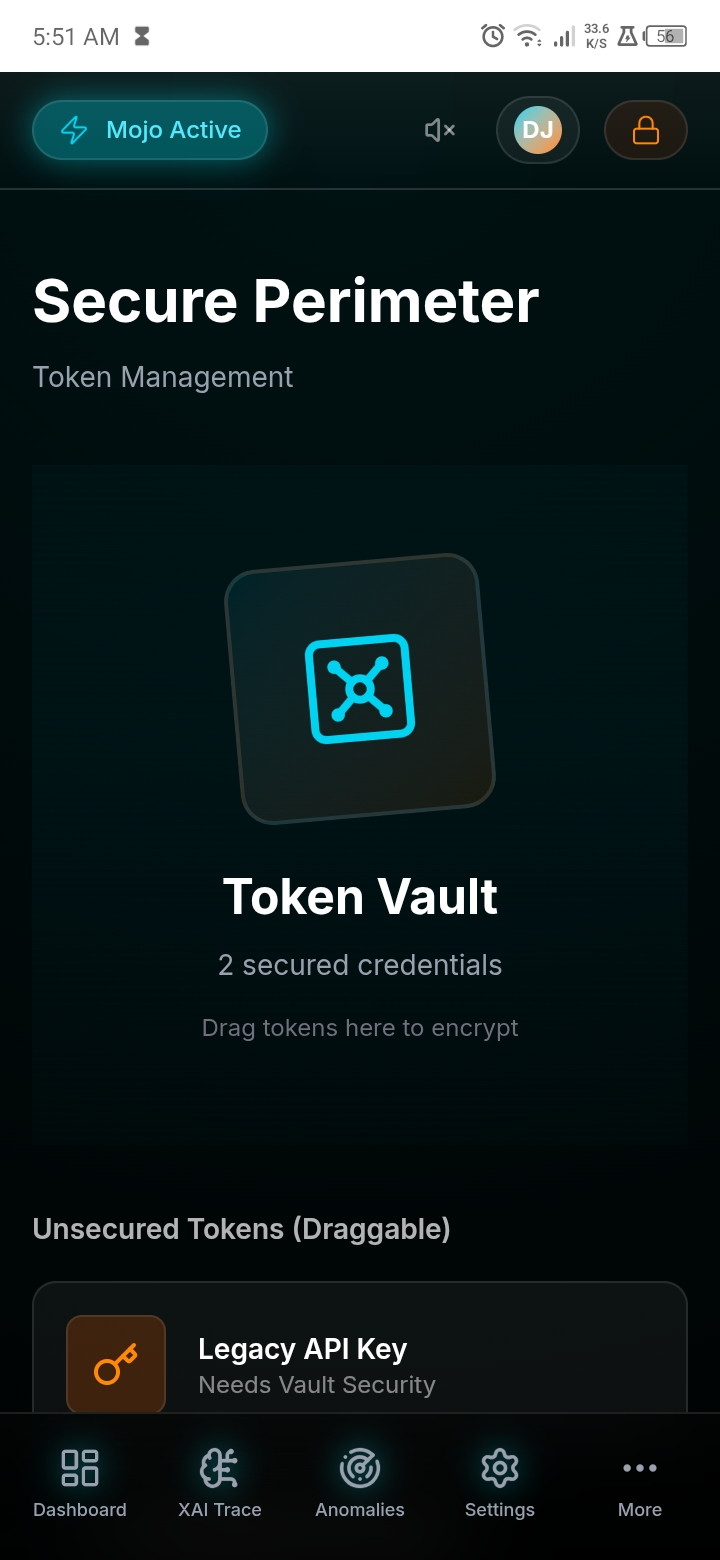This screenshot has height=1560, width=720.
Task: Tap the Unsecured Tokens (Draggable) heading
Action: [242, 1229]
